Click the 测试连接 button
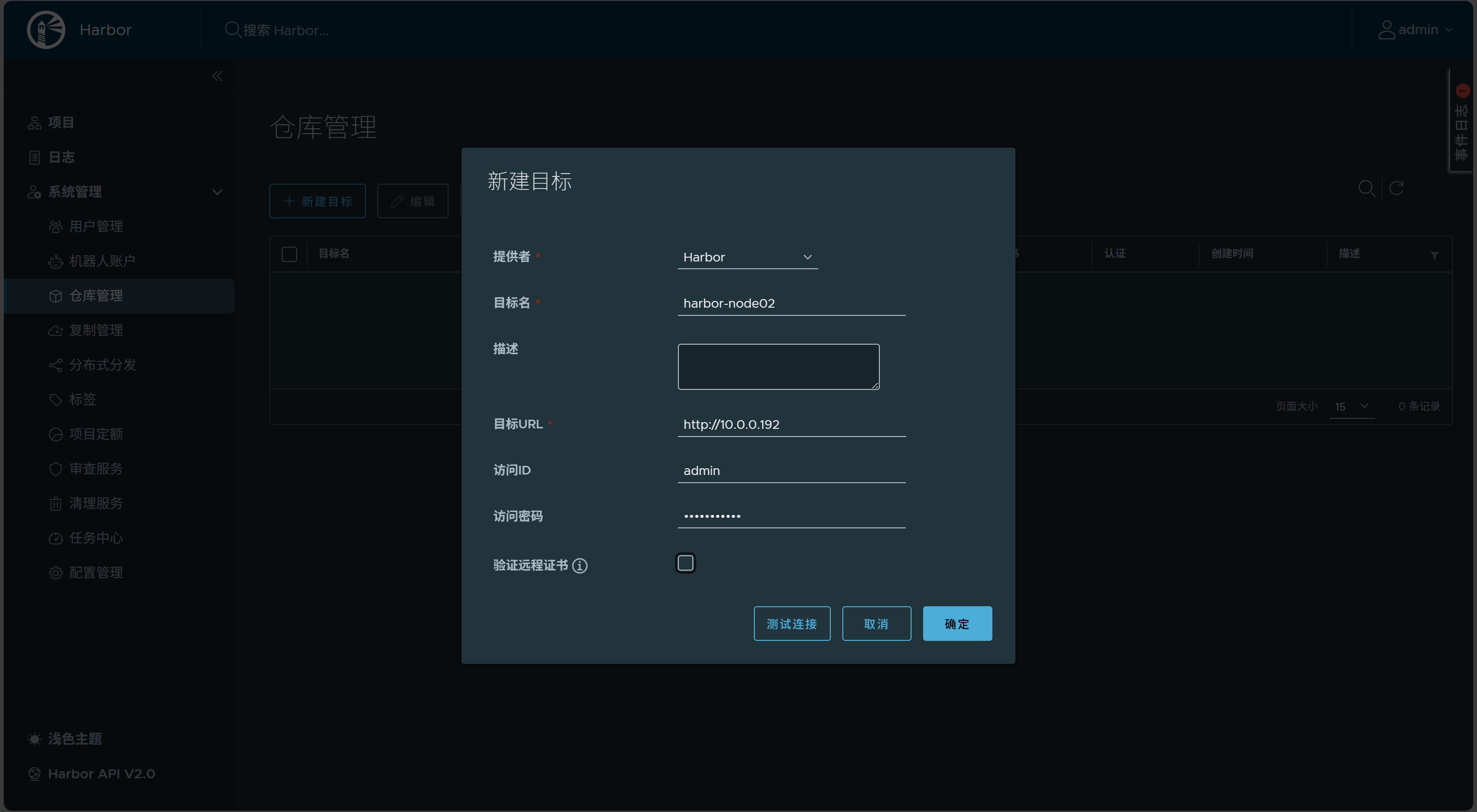The width and height of the screenshot is (1477, 812). 791,624
